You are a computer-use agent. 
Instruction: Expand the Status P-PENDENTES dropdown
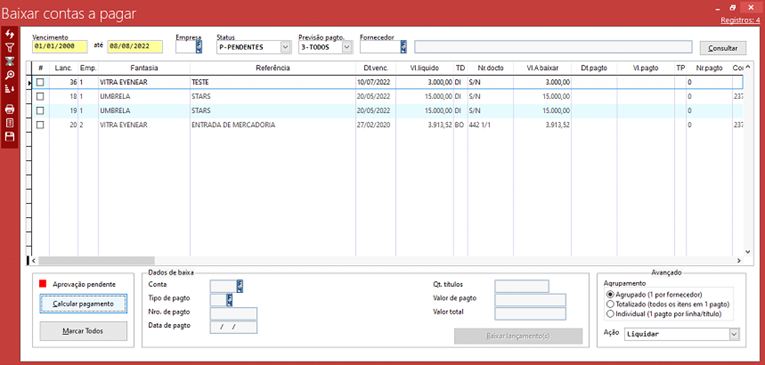[285, 47]
